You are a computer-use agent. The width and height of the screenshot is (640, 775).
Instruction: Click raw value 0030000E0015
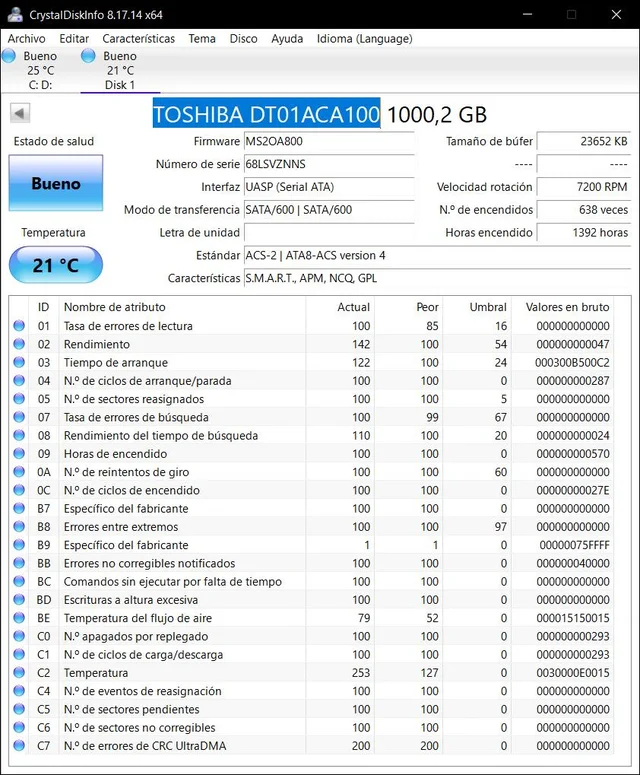tap(573, 673)
